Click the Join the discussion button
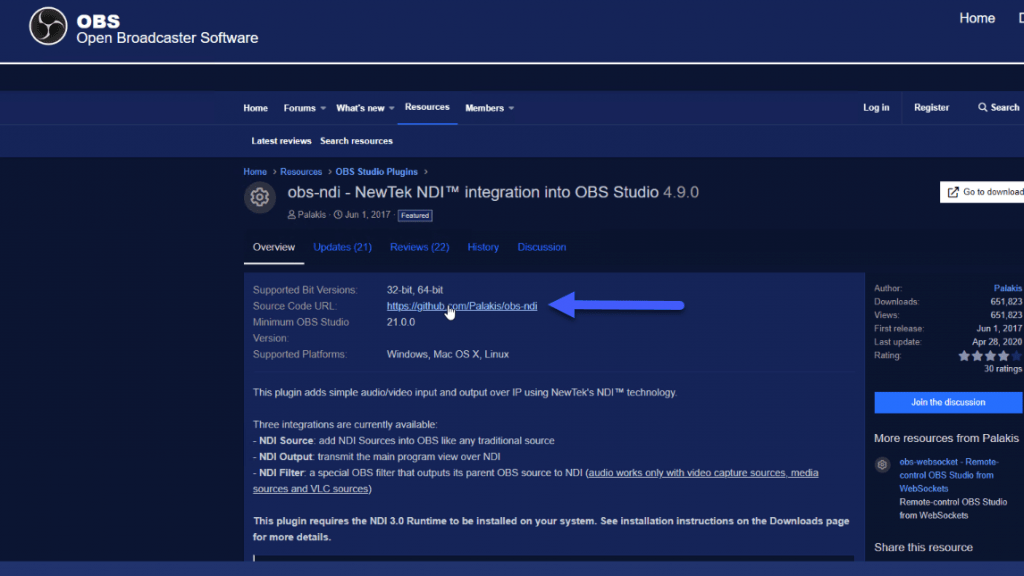Screen dimensions: 1024x576 click(x=948, y=402)
